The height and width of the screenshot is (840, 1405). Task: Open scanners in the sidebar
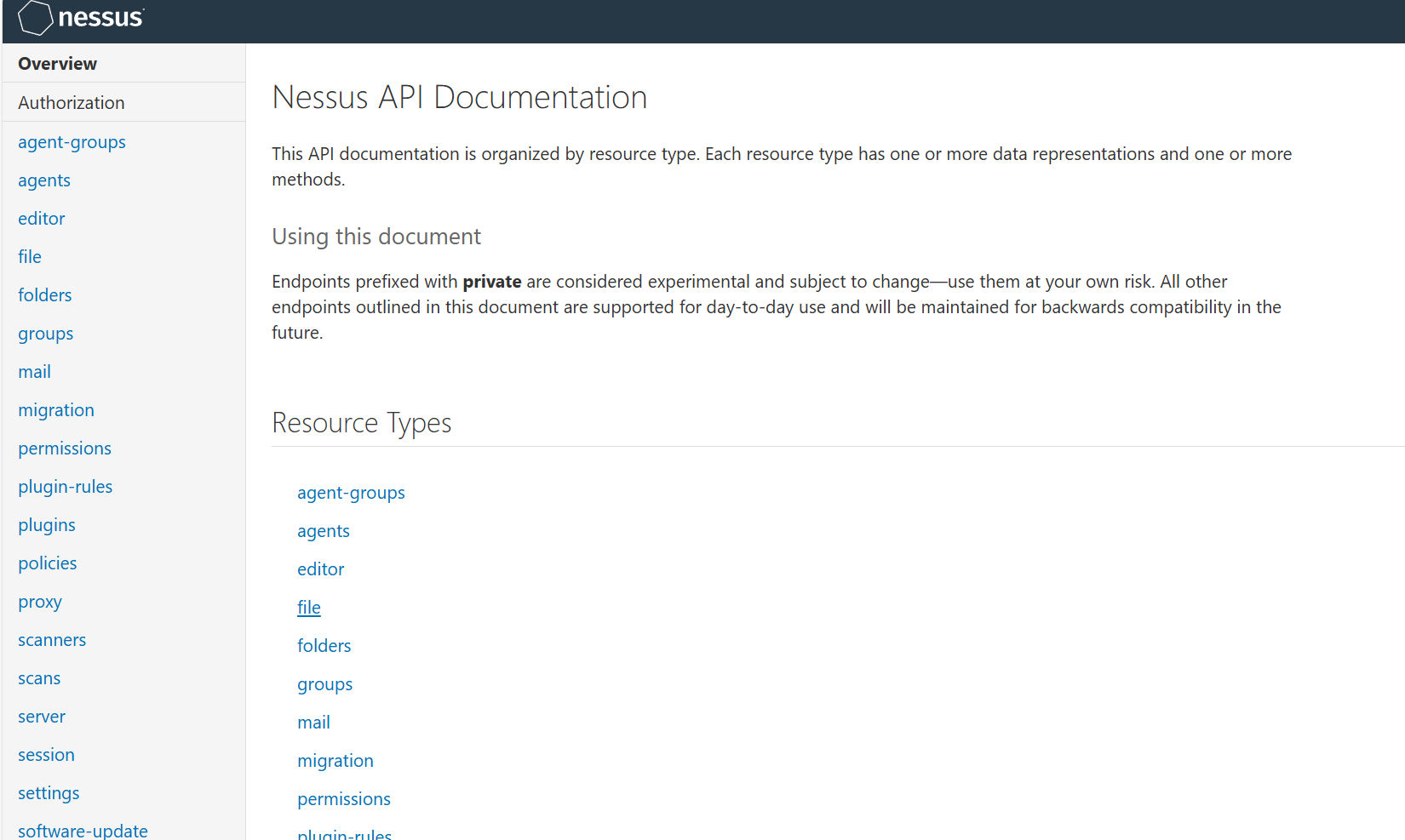pos(52,640)
